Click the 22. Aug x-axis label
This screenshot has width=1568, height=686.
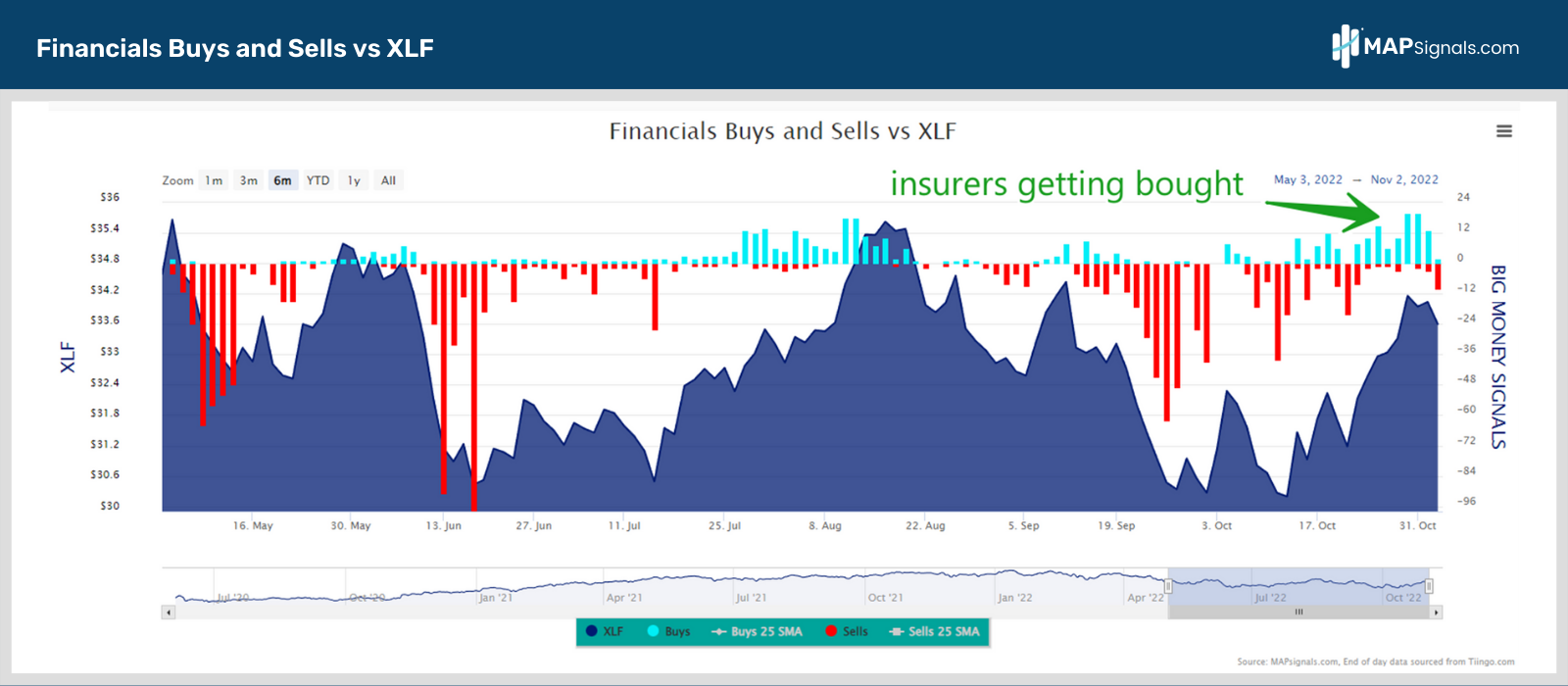tap(925, 526)
